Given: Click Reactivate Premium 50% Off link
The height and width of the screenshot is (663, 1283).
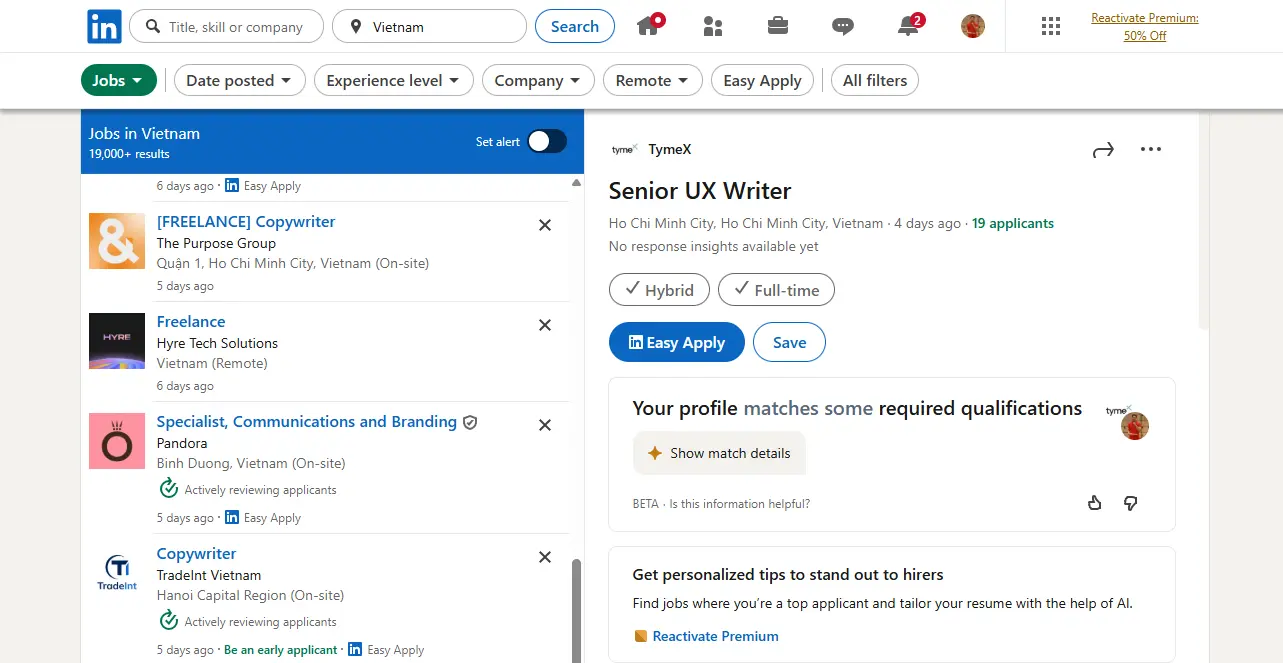Looking at the screenshot, I should pos(1145,27).
